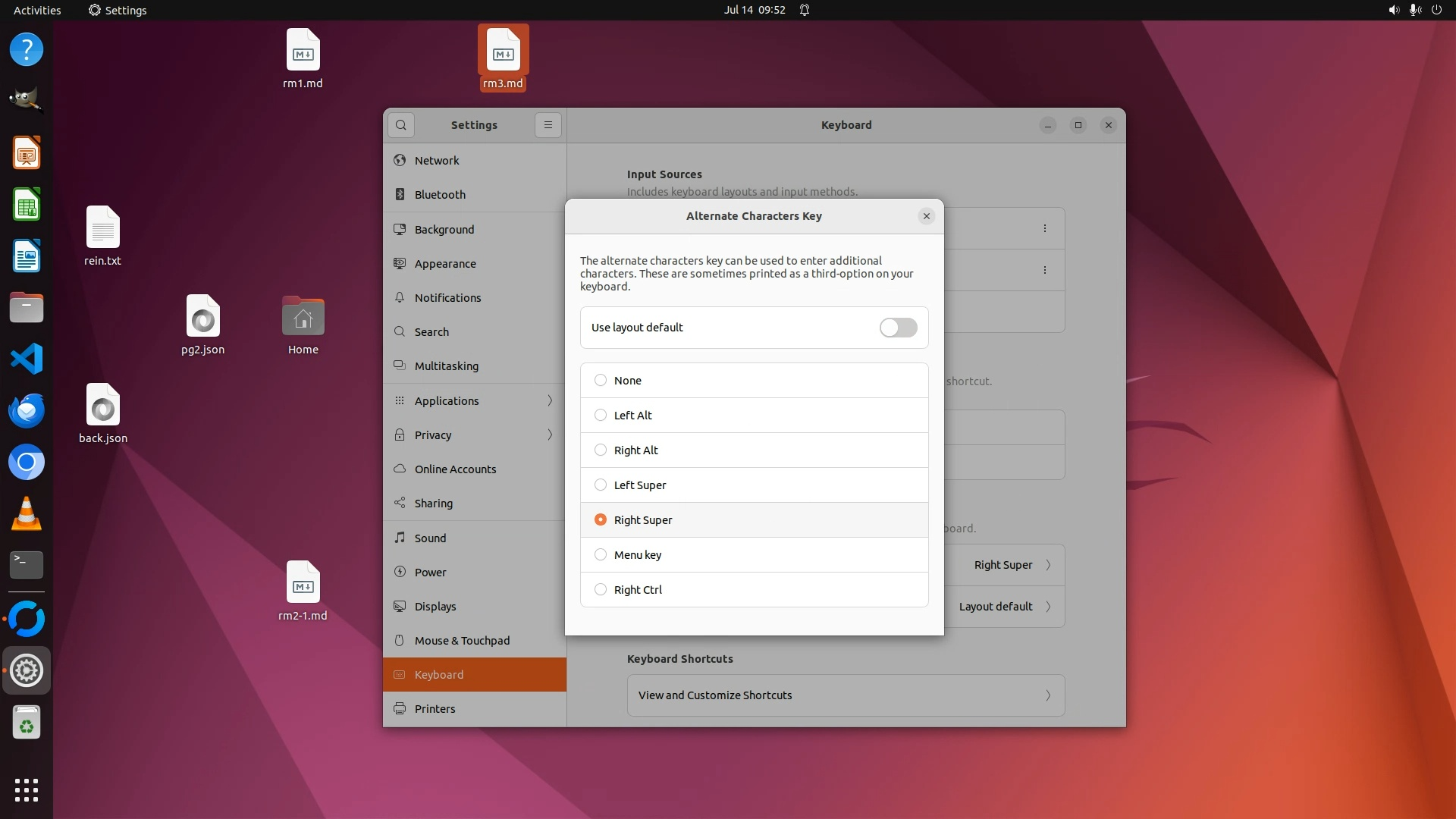
Task: Open Visual Studio Code from the dock
Action: click(x=27, y=359)
